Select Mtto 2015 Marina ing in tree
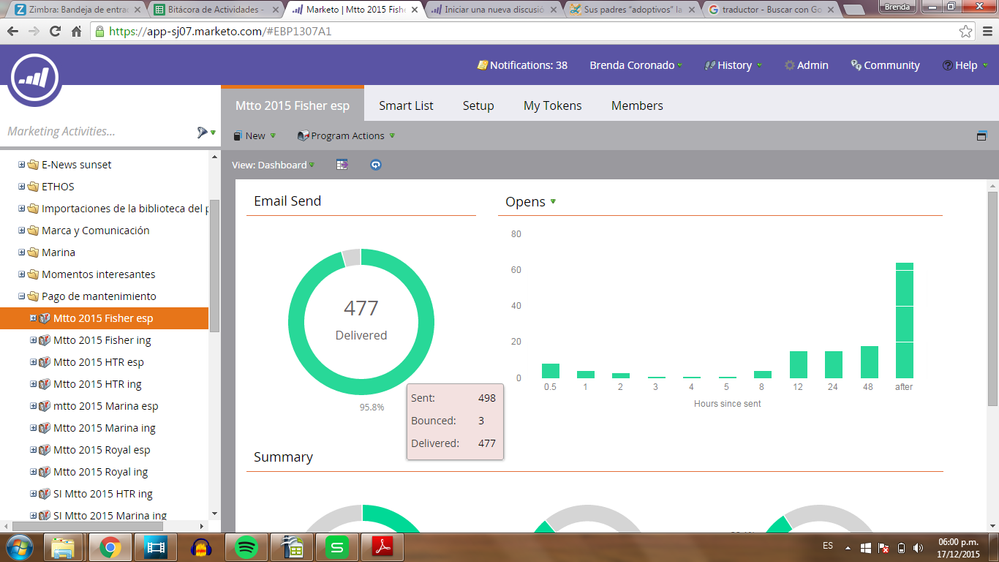Image resolution: width=999 pixels, height=562 pixels. tap(104, 428)
